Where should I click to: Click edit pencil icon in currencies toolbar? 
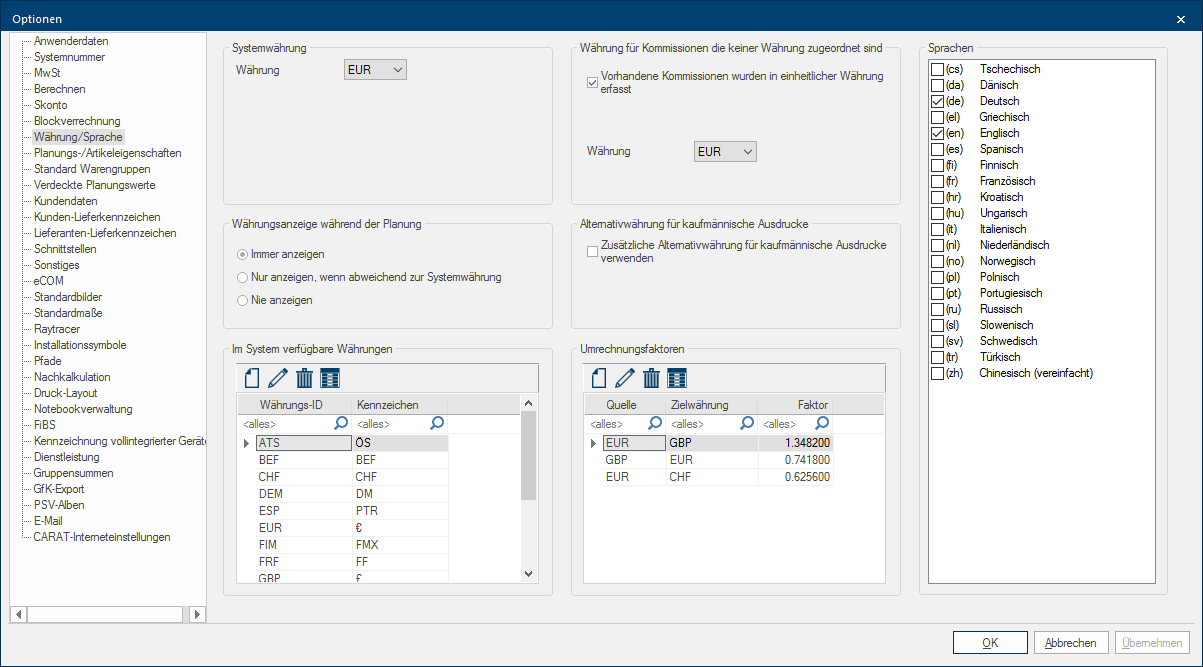click(278, 378)
